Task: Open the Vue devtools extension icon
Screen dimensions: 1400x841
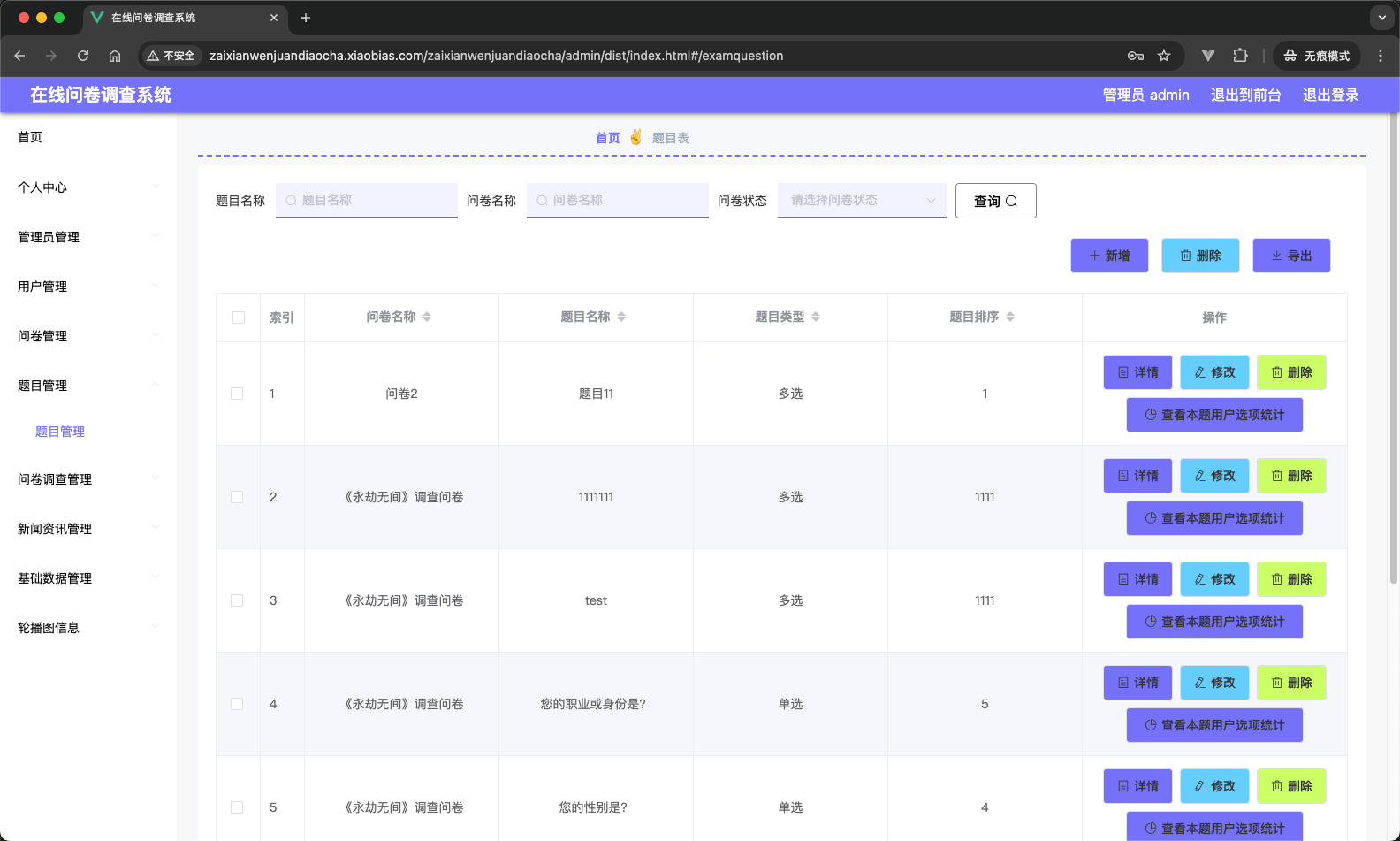Action: (x=1208, y=56)
